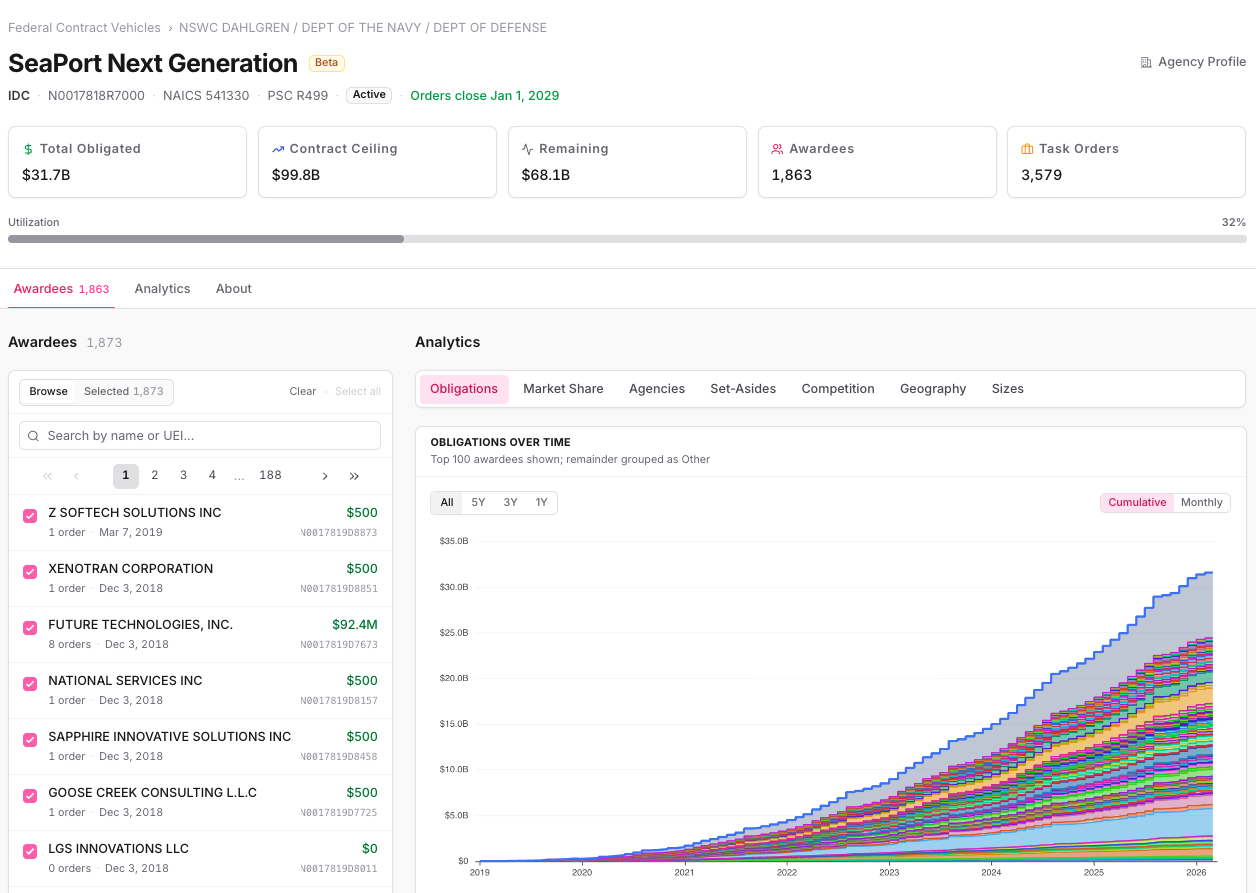Screen dimensions: 1256x893
Task: Set time range to 3Y
Action: [x=510, y=503]
